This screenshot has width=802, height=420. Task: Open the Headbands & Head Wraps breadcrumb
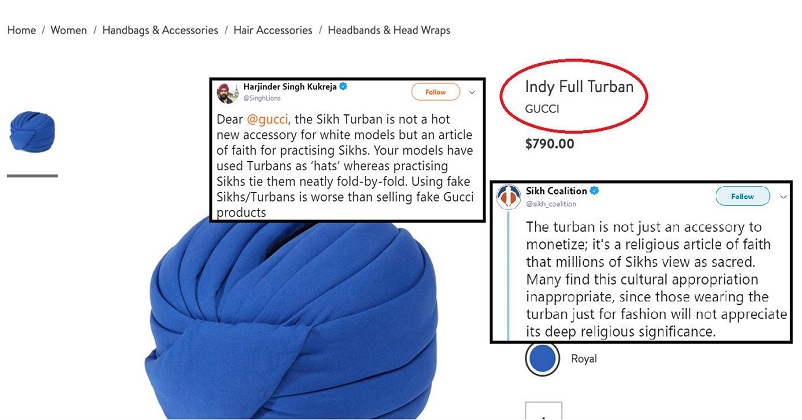pos(389,30)
